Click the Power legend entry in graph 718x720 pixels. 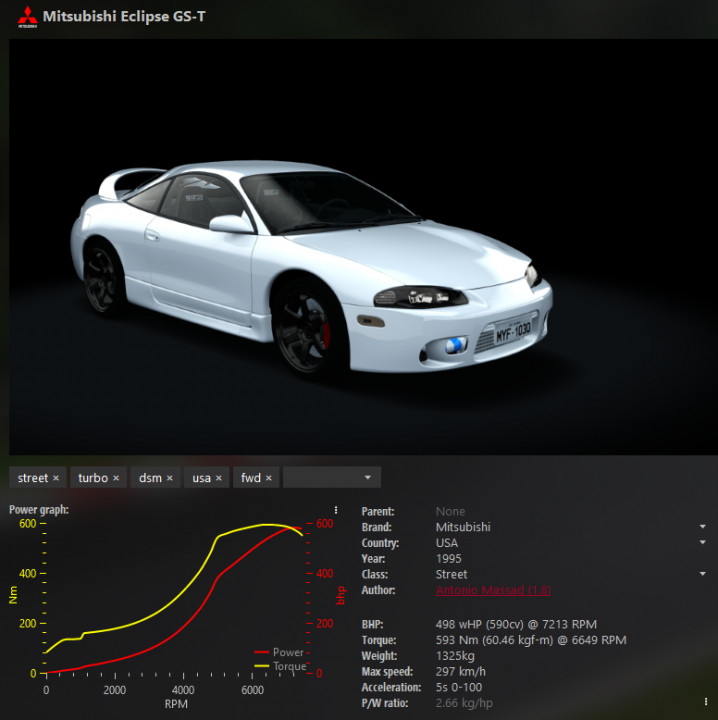[279, 652]
